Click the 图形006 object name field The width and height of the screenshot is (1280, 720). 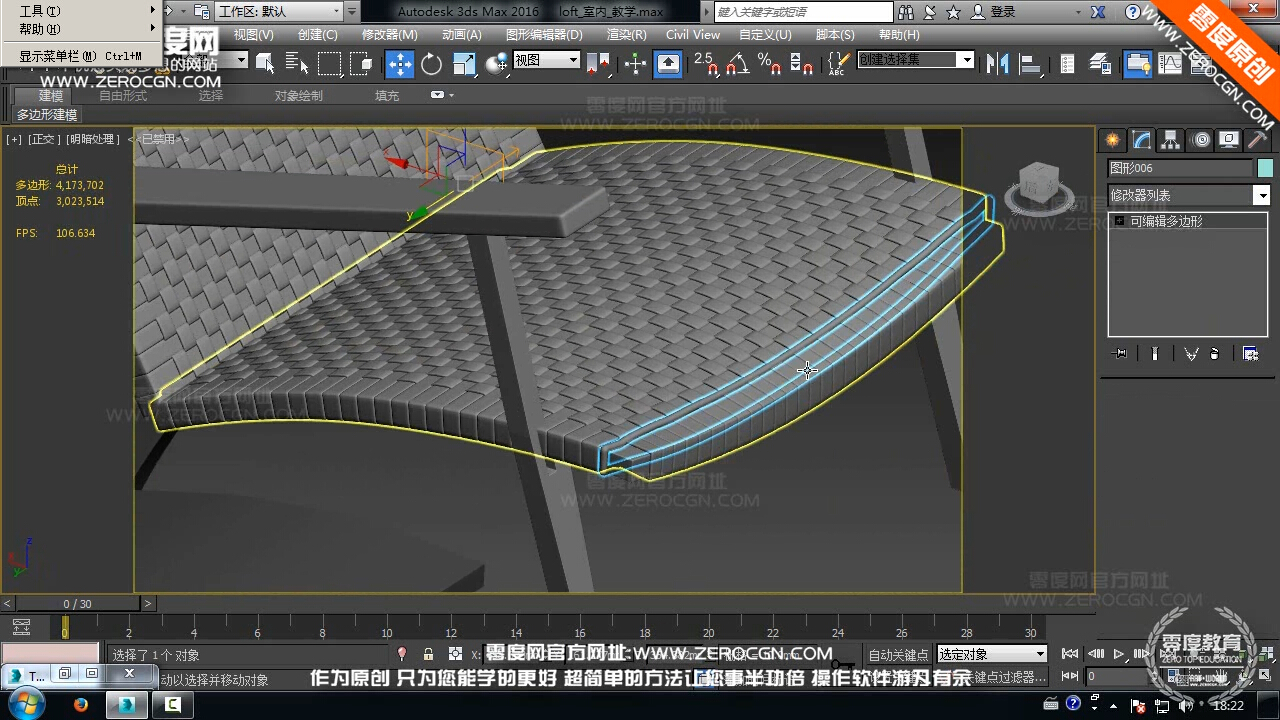pos(1179,168)
